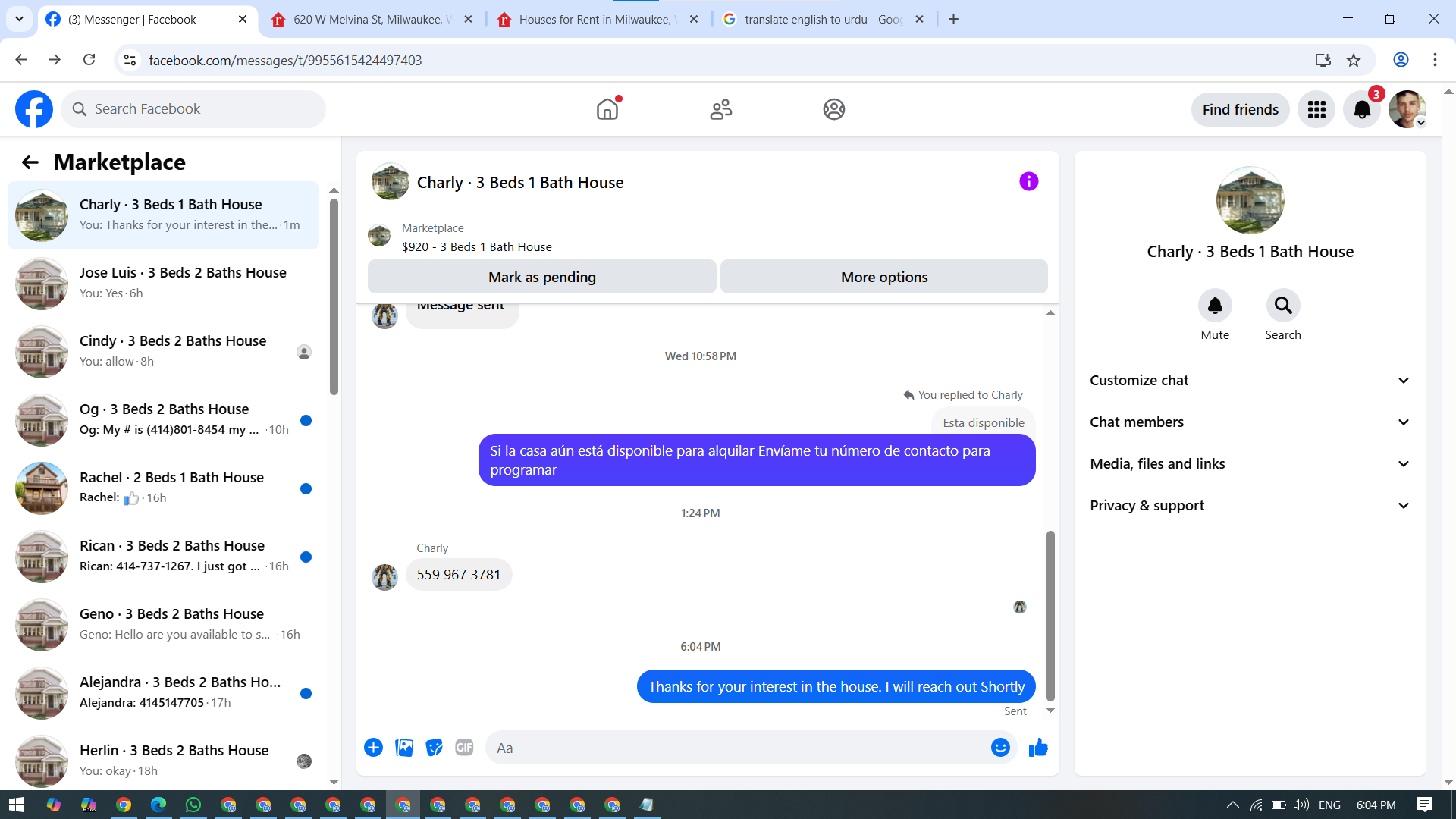The width and height of the screenshot is (1456, 819).
Task: Open the Friends icon in top navigation
Action: point(720,109)
